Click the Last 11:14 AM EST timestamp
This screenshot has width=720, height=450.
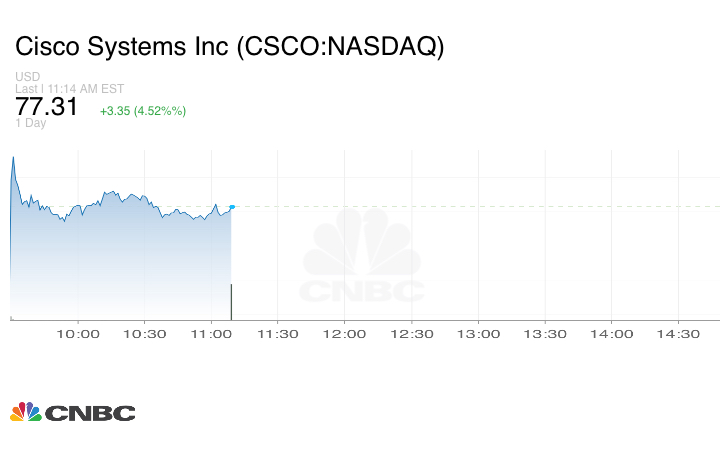[67, 89]
